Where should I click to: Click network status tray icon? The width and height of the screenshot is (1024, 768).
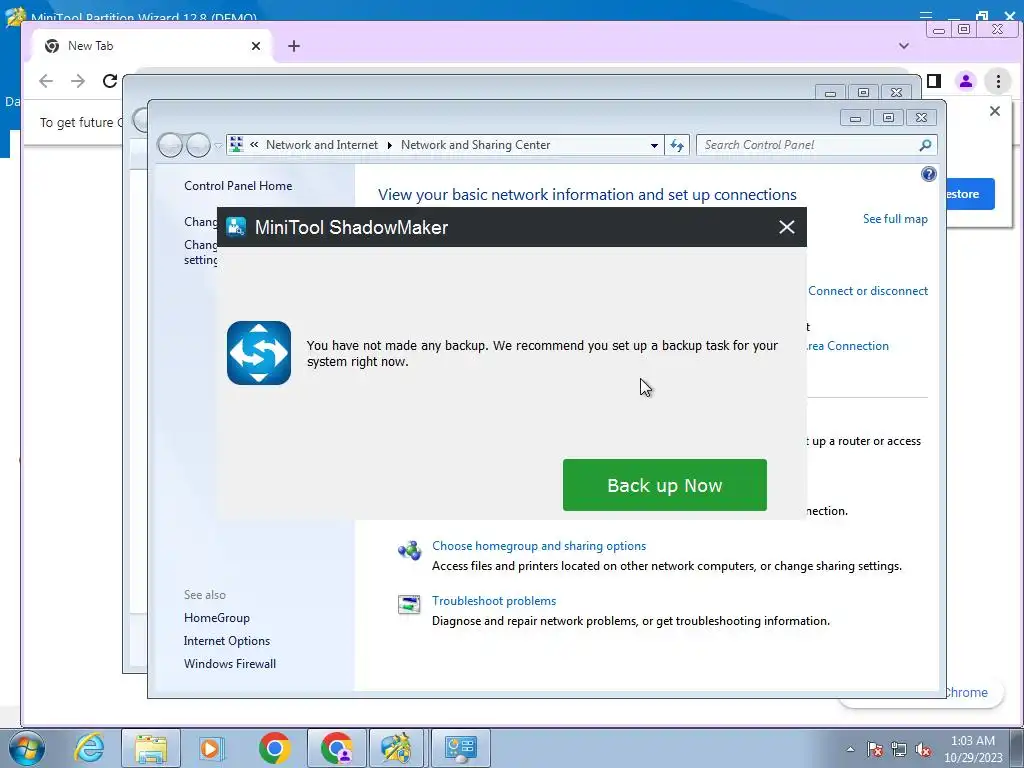(x=899, y=749)
